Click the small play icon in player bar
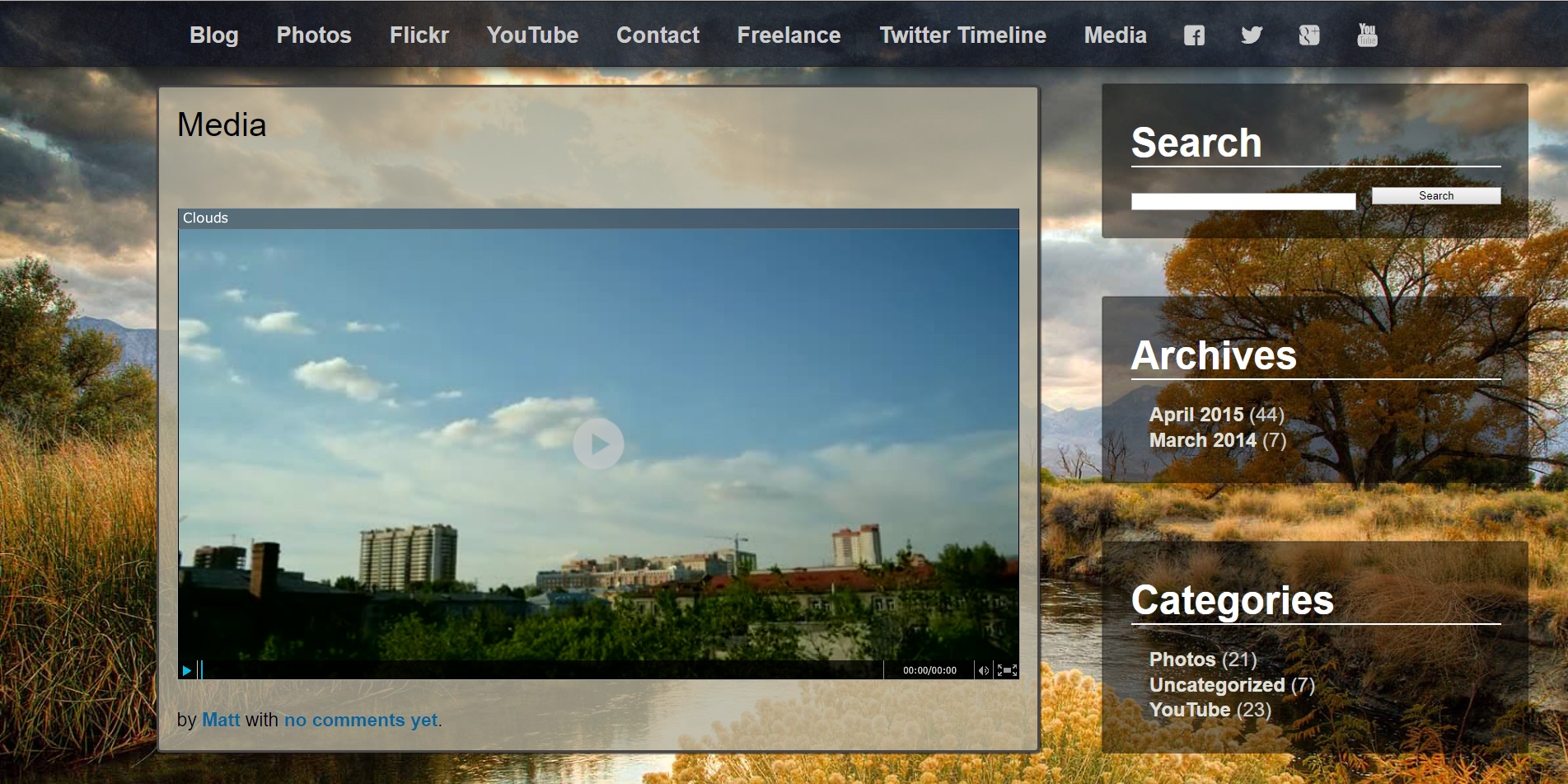The width and height of the screenshot is (1568, 784). tap(187, 670)
